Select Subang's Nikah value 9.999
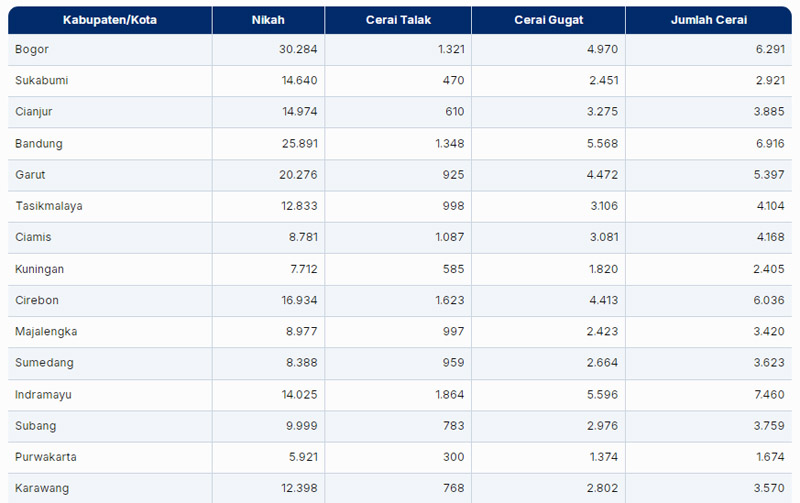Screen dimensions: 800x503 tap(301, 426)
